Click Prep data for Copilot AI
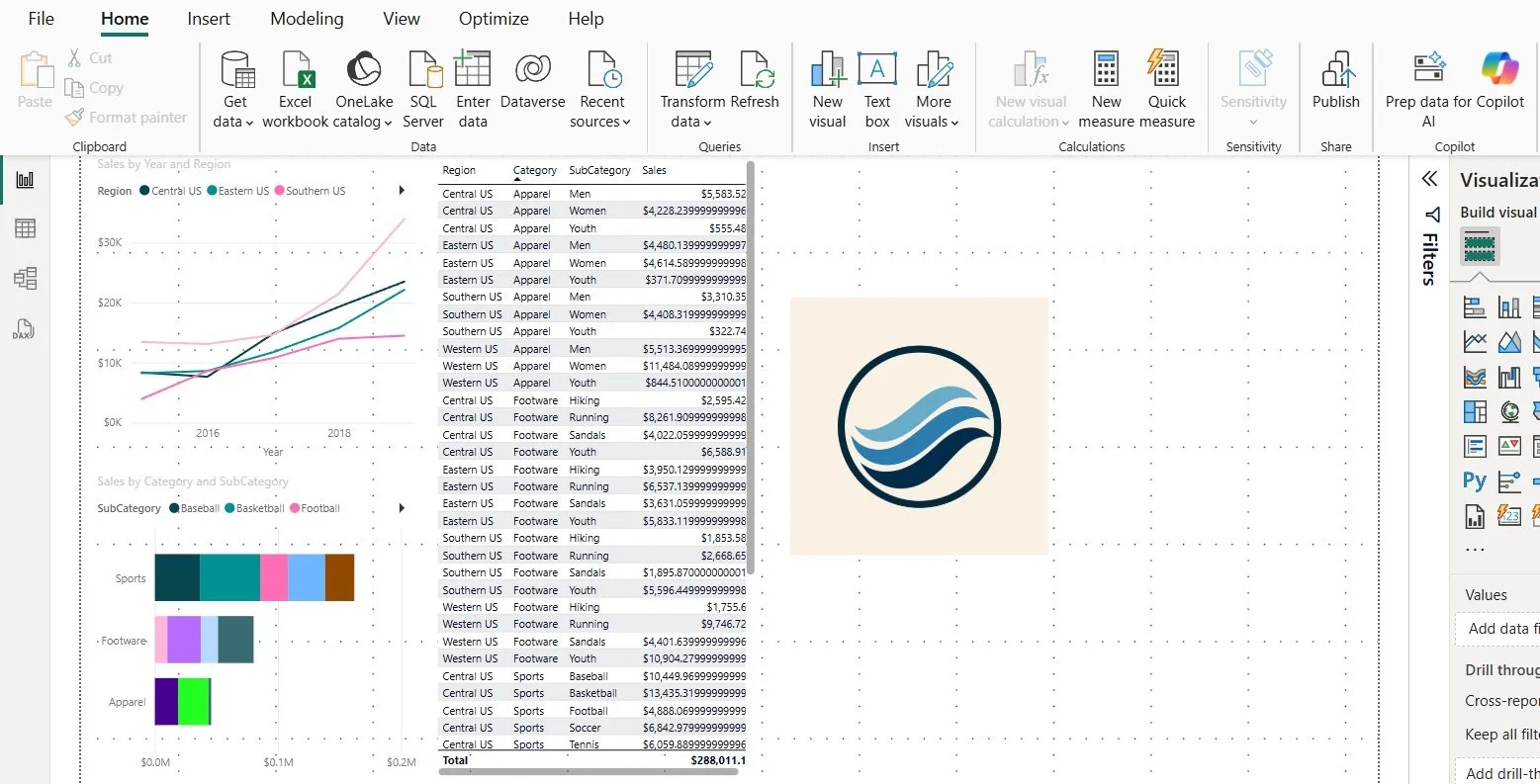This screenshot has width=1540, height=784. [x=1428, y=90]
